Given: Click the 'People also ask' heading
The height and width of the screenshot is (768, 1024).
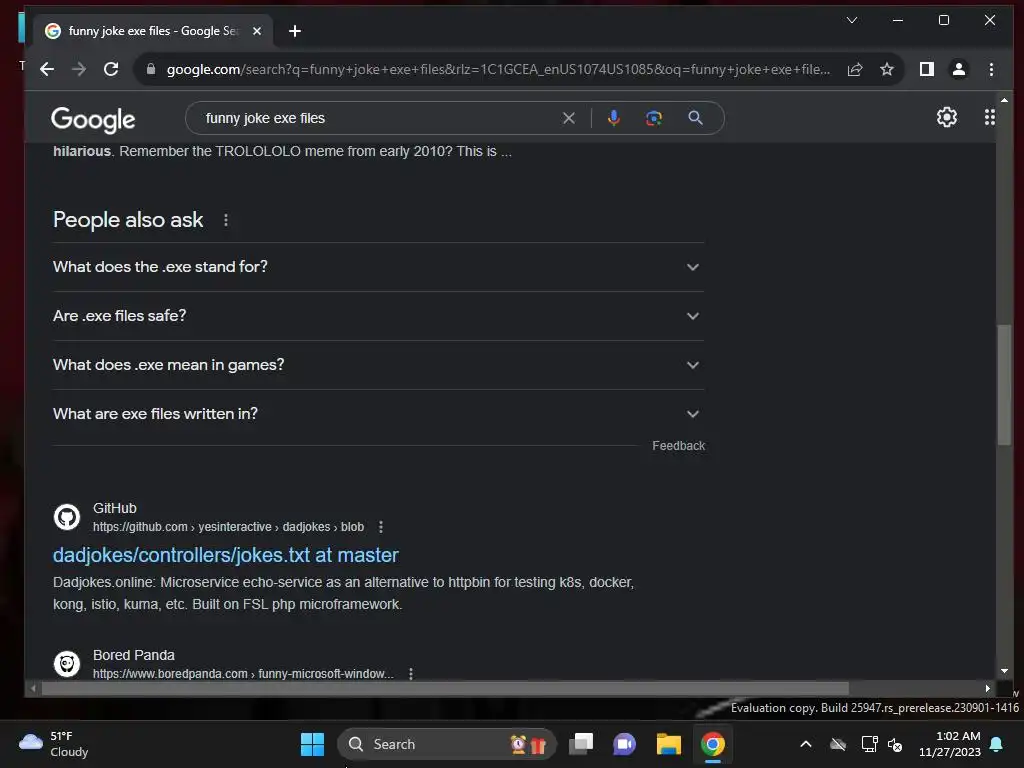Looking at the screenshot, I should pos(128,220).
